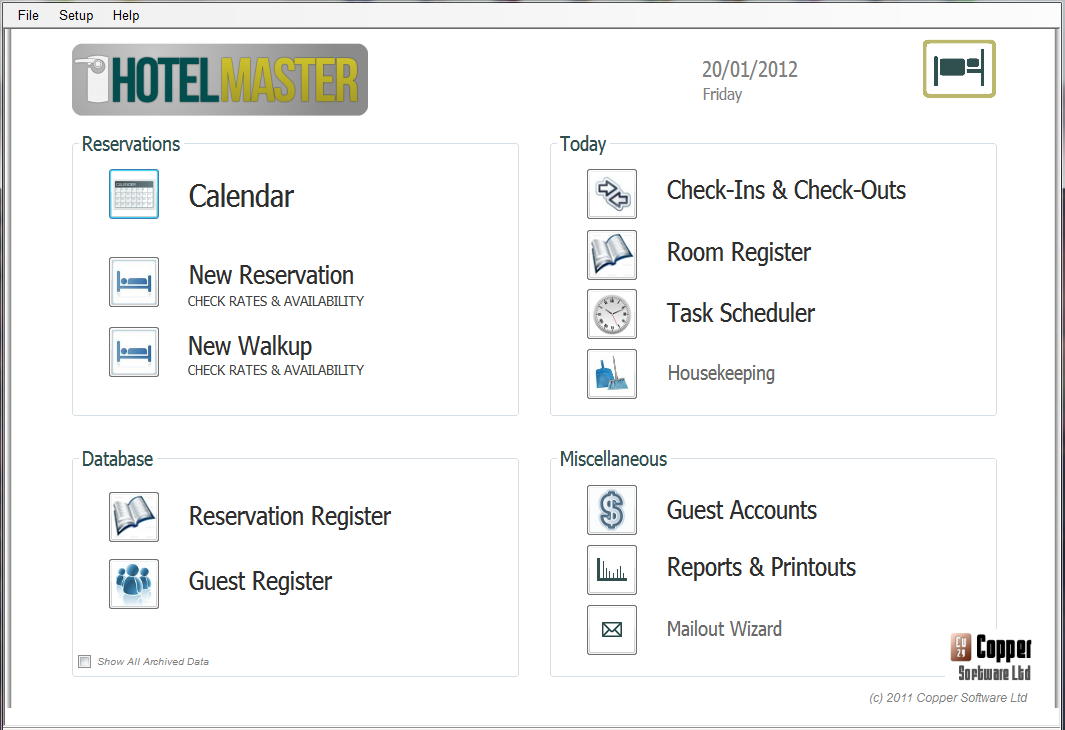Click the Room Register label
This screenshot has height=730, width=1065.
(739, 253)
